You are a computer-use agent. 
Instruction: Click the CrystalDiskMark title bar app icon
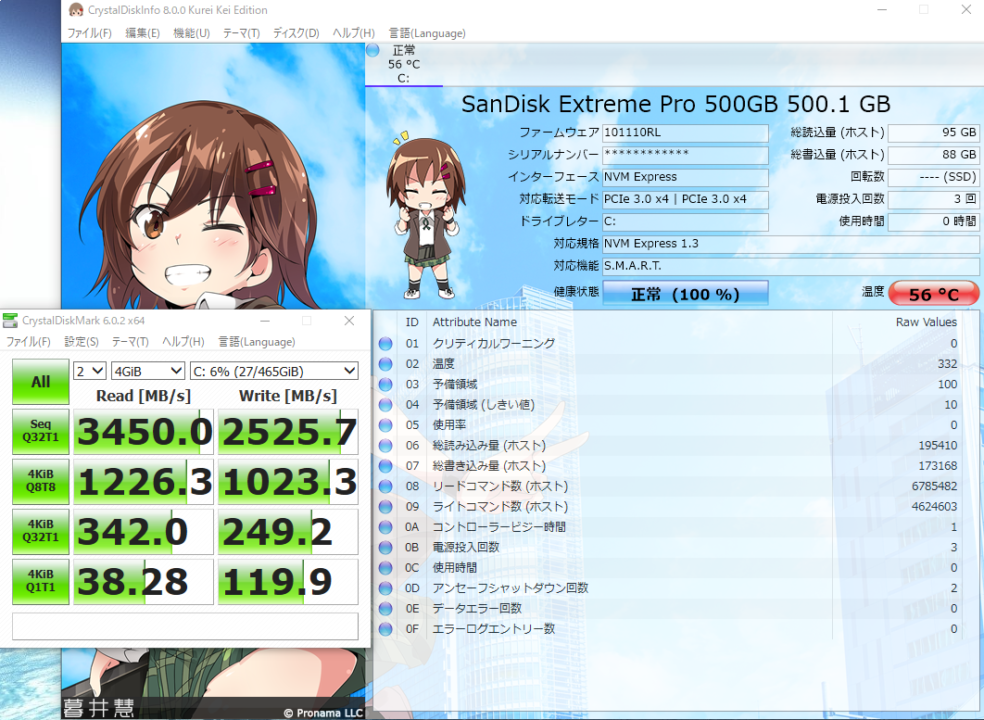[10, 321]
